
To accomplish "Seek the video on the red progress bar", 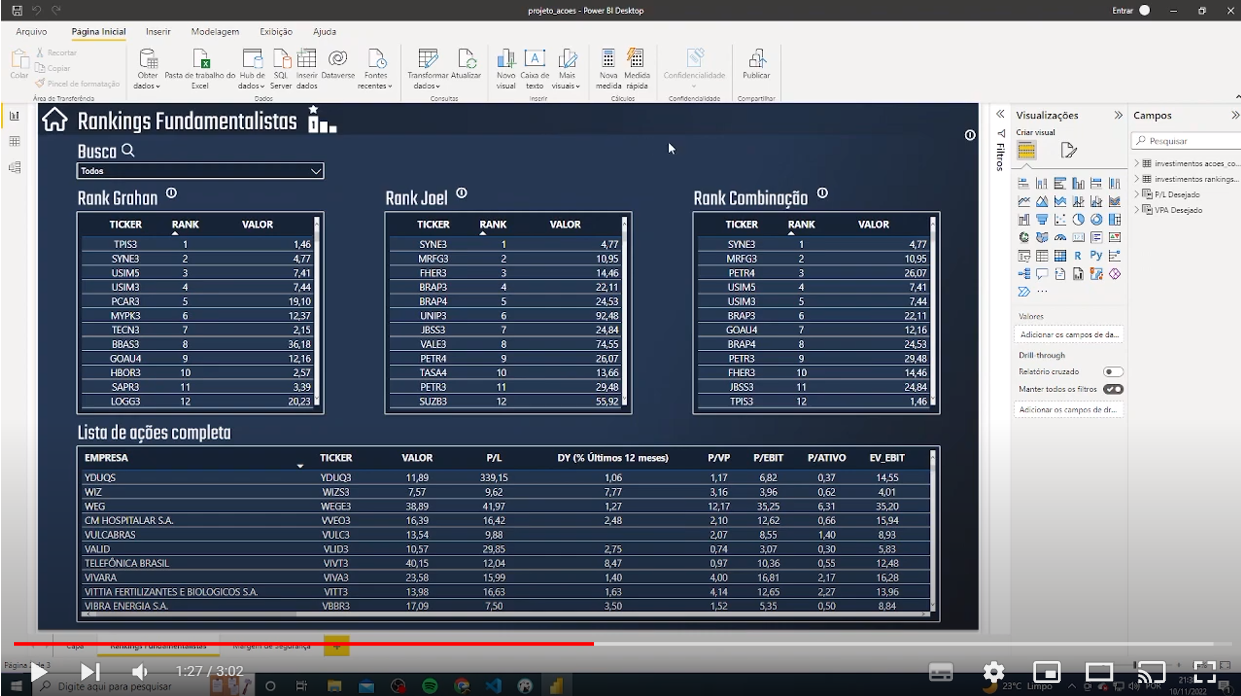I will point(304,644).
